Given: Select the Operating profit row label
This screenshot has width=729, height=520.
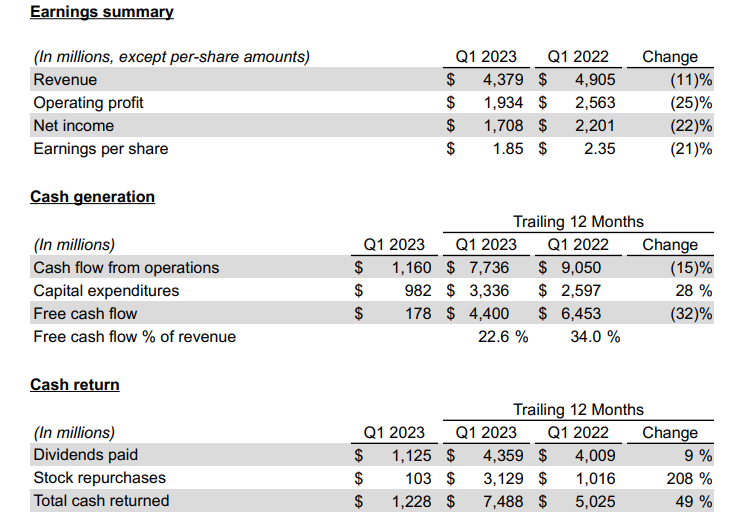Looking at the screenshot, I should pos(89,103).
